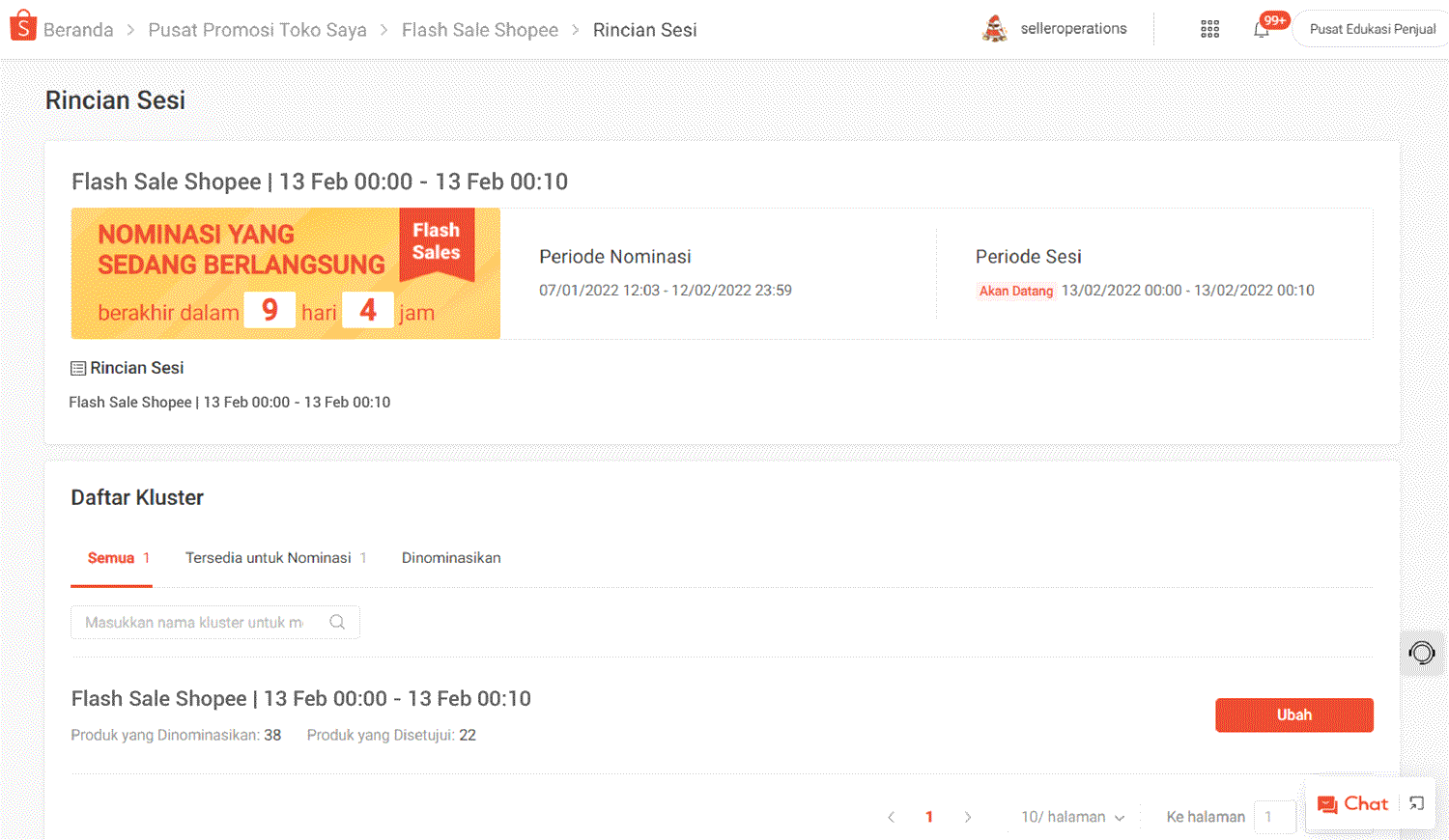Open the notifications bell icon
Image resolution: width=1449 pixels, height=840 pixels.
(x=1262, y=29)
